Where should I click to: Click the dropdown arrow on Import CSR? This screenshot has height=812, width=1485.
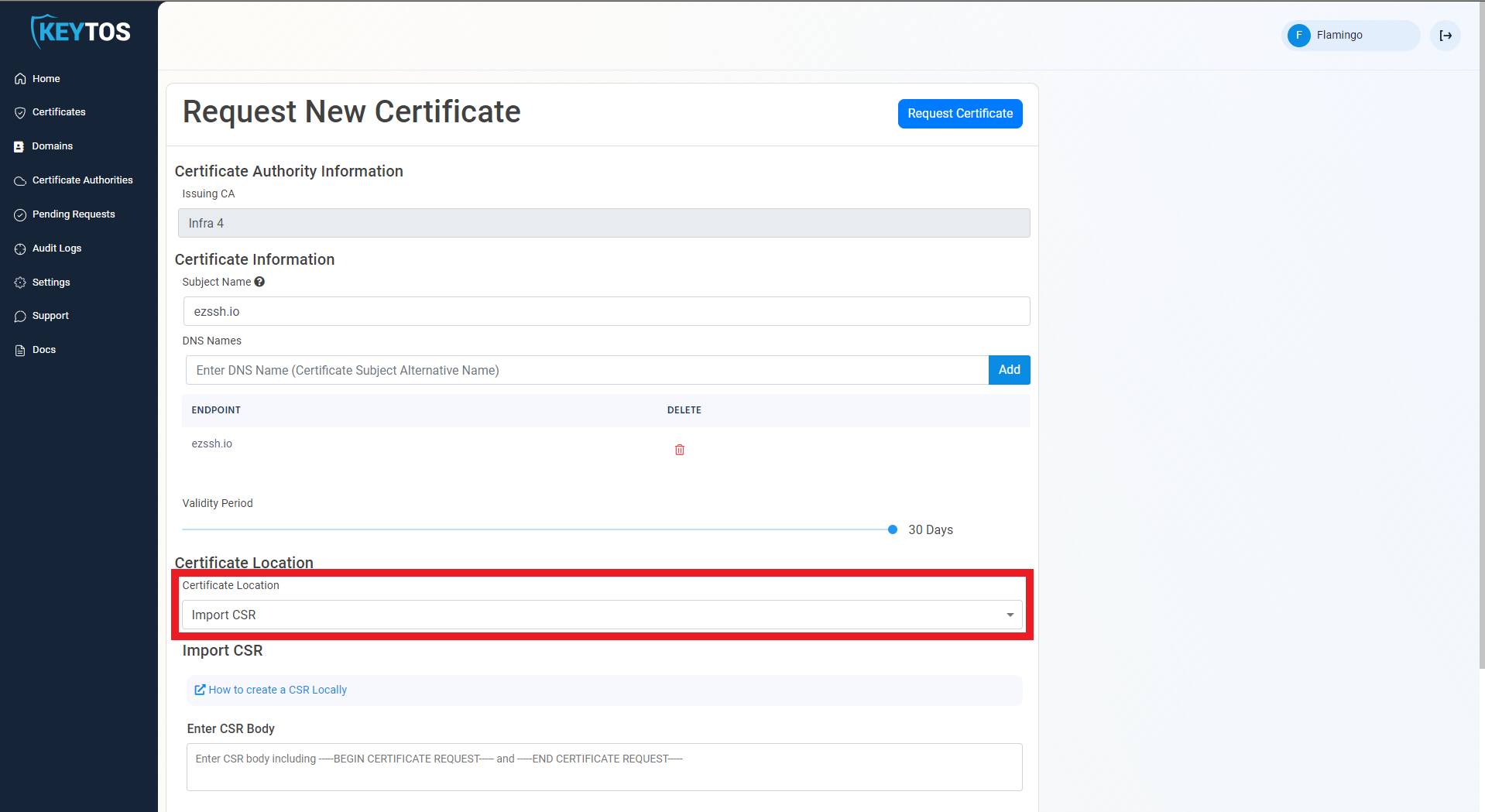1010,615
